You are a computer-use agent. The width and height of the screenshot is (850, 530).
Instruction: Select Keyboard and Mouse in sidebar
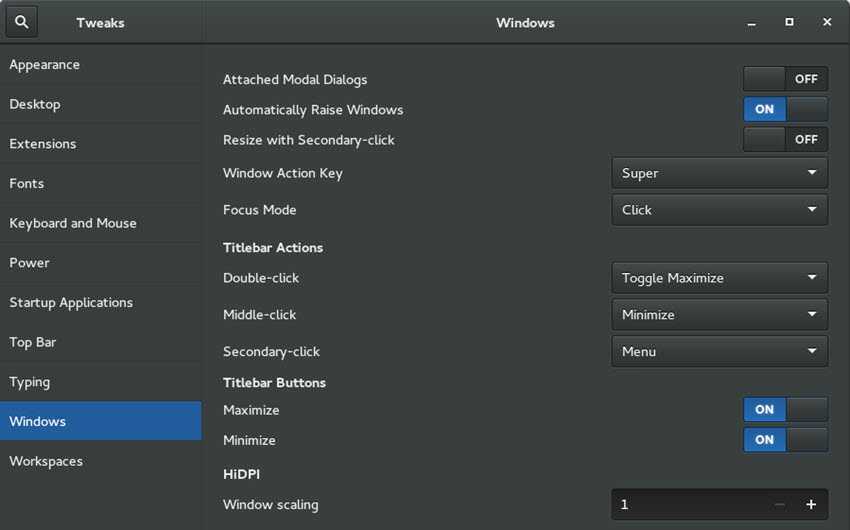tap(73, 223)
